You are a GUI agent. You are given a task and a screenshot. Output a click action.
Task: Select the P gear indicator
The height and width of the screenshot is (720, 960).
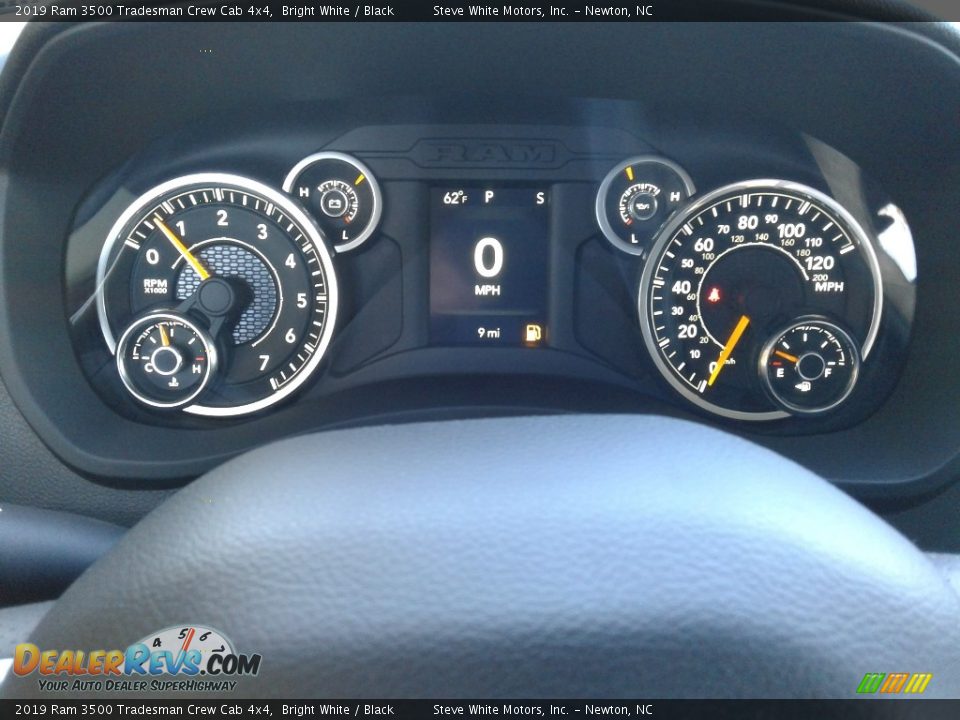489,197
